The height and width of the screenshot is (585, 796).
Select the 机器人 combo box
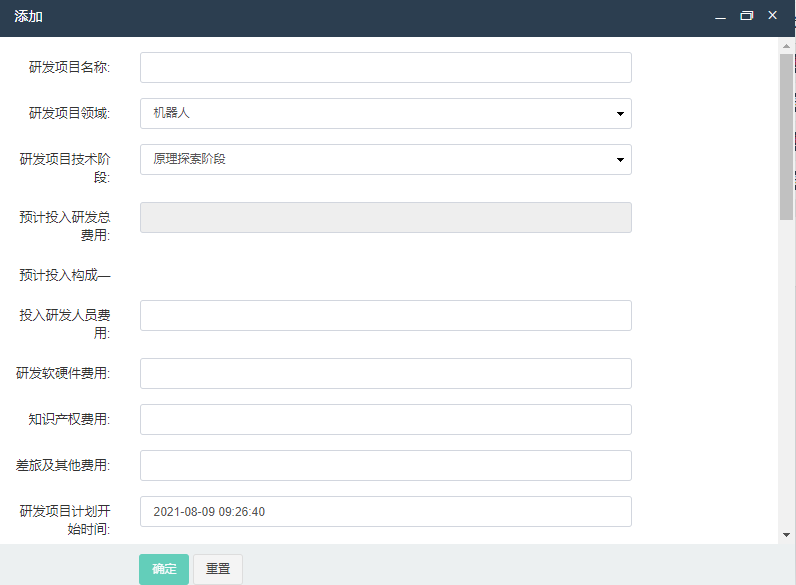(x=386, y=113)
